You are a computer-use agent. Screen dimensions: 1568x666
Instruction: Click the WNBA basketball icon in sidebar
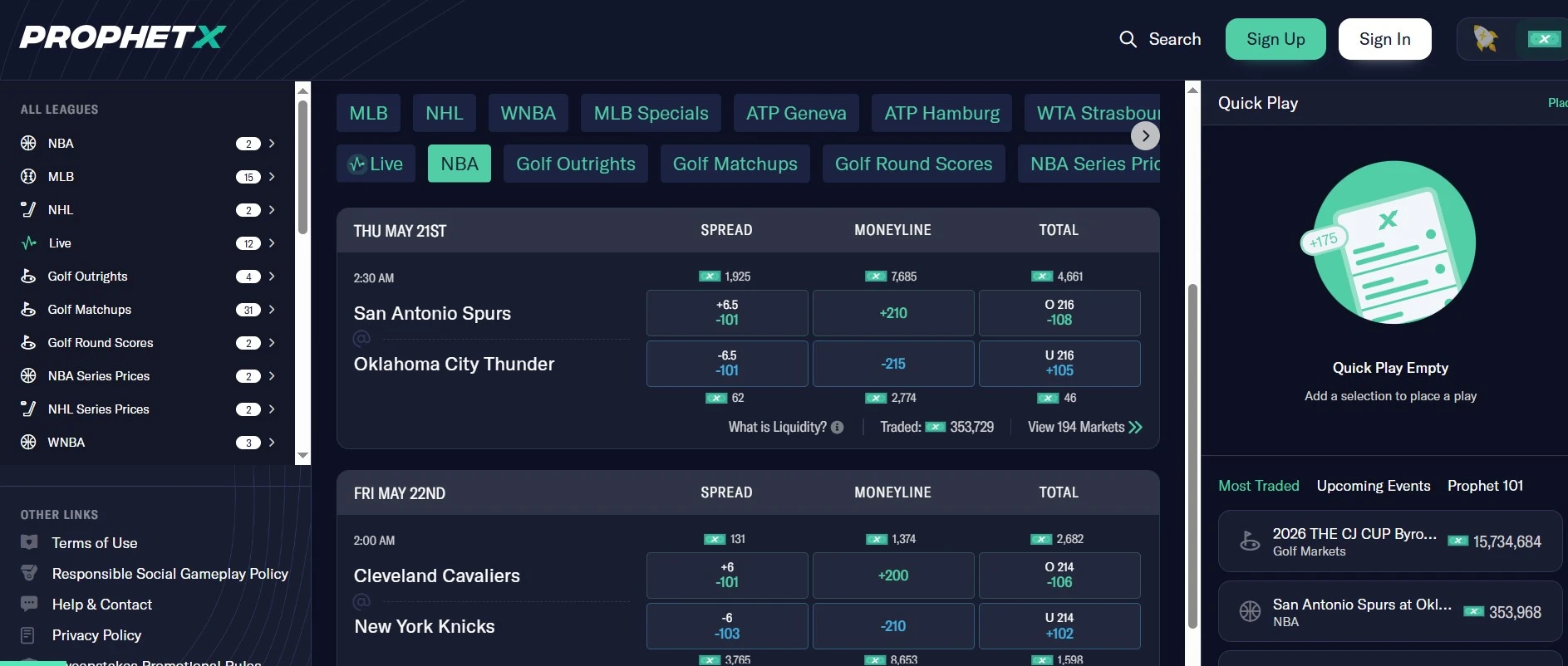point(28,442)
